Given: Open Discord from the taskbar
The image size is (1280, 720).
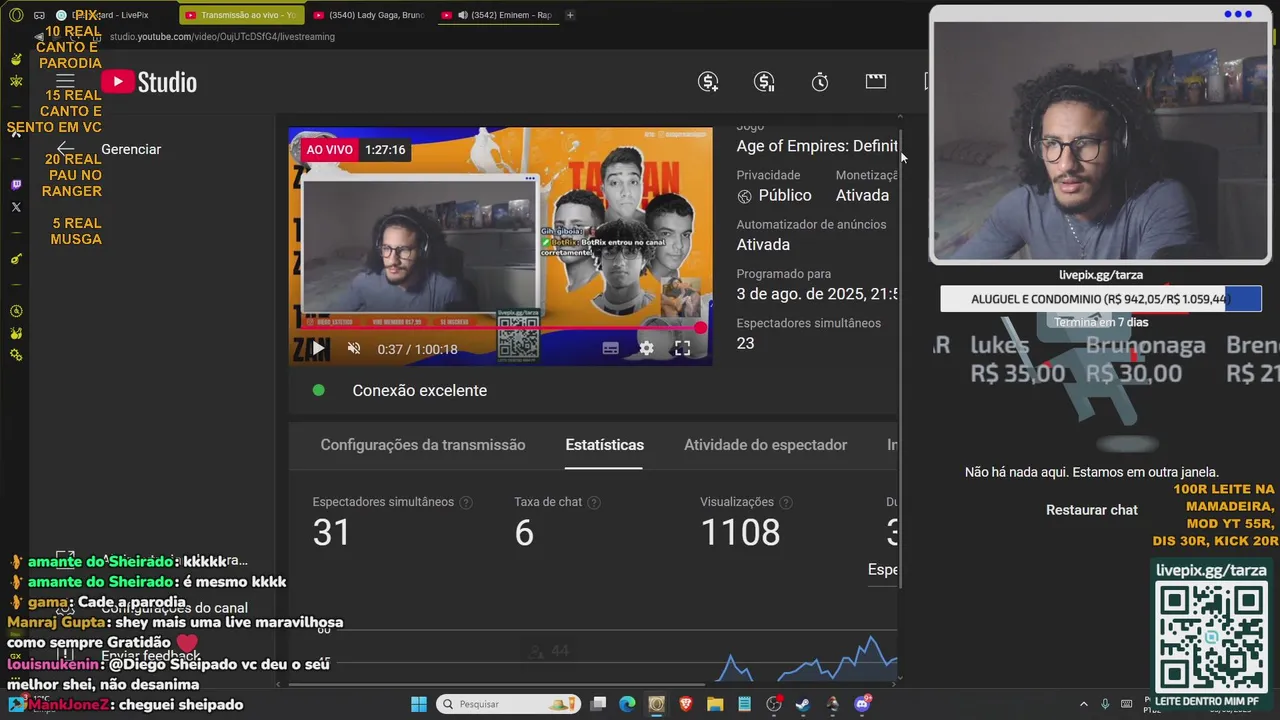Looking at the screenshot, I should (x=862, y=704).
